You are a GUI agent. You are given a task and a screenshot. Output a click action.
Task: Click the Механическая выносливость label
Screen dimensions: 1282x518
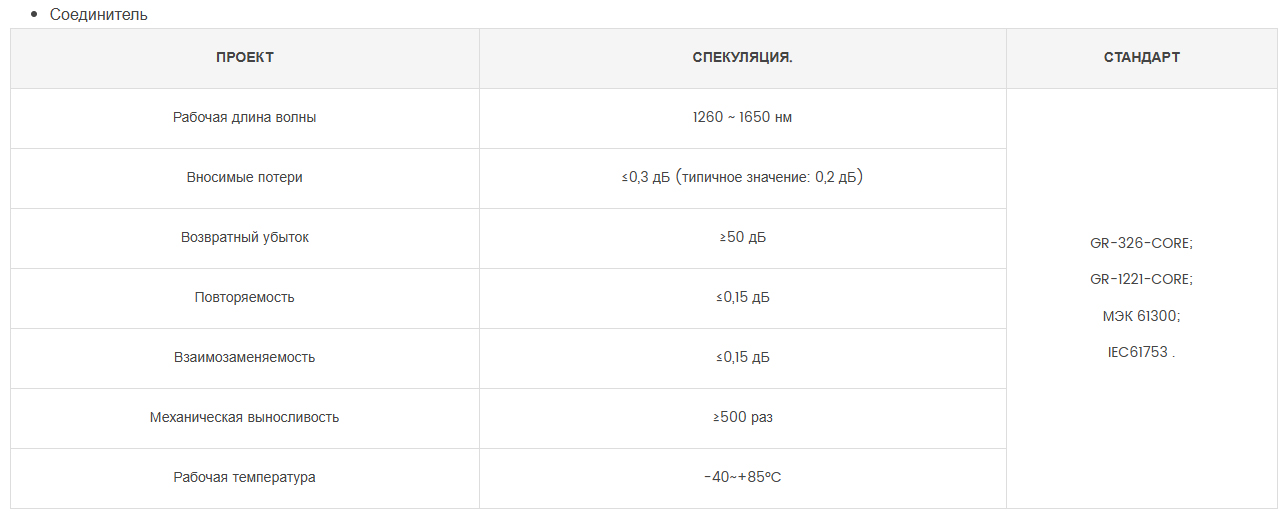pos(245,418)
